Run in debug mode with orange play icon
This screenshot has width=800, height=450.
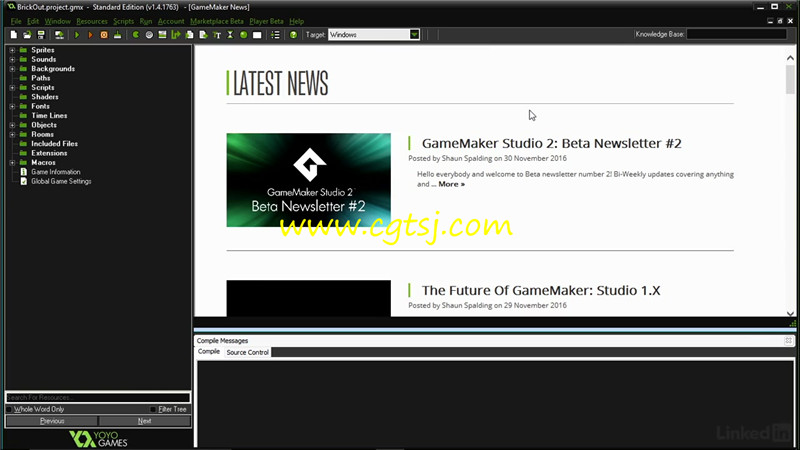click(90, 35)
